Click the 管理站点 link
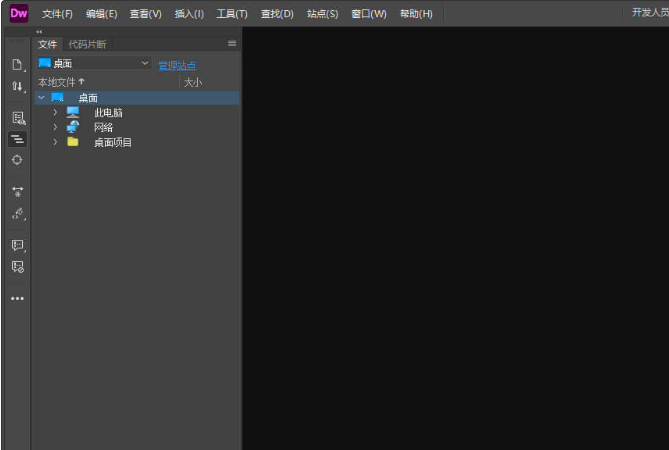The image size is (669, 450). [177, 66]
